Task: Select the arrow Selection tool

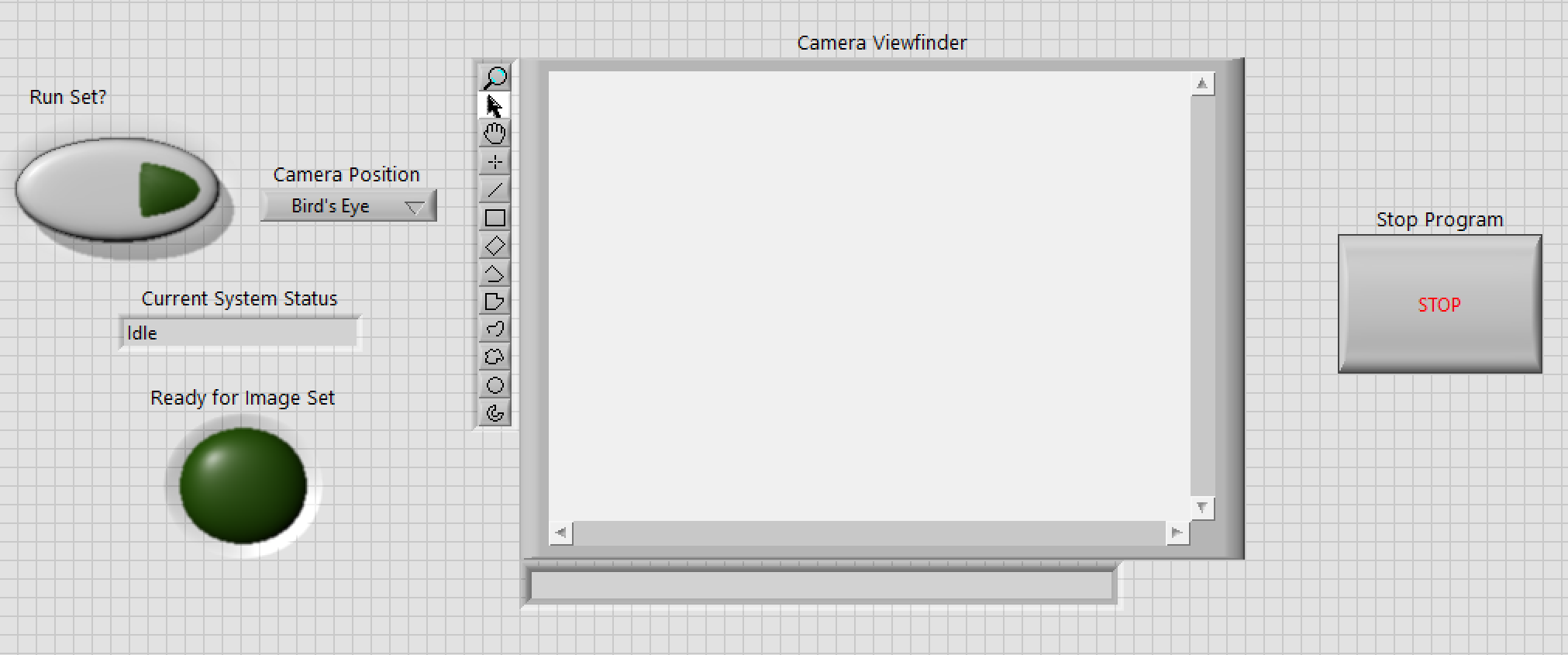Action: coord(495,105)
